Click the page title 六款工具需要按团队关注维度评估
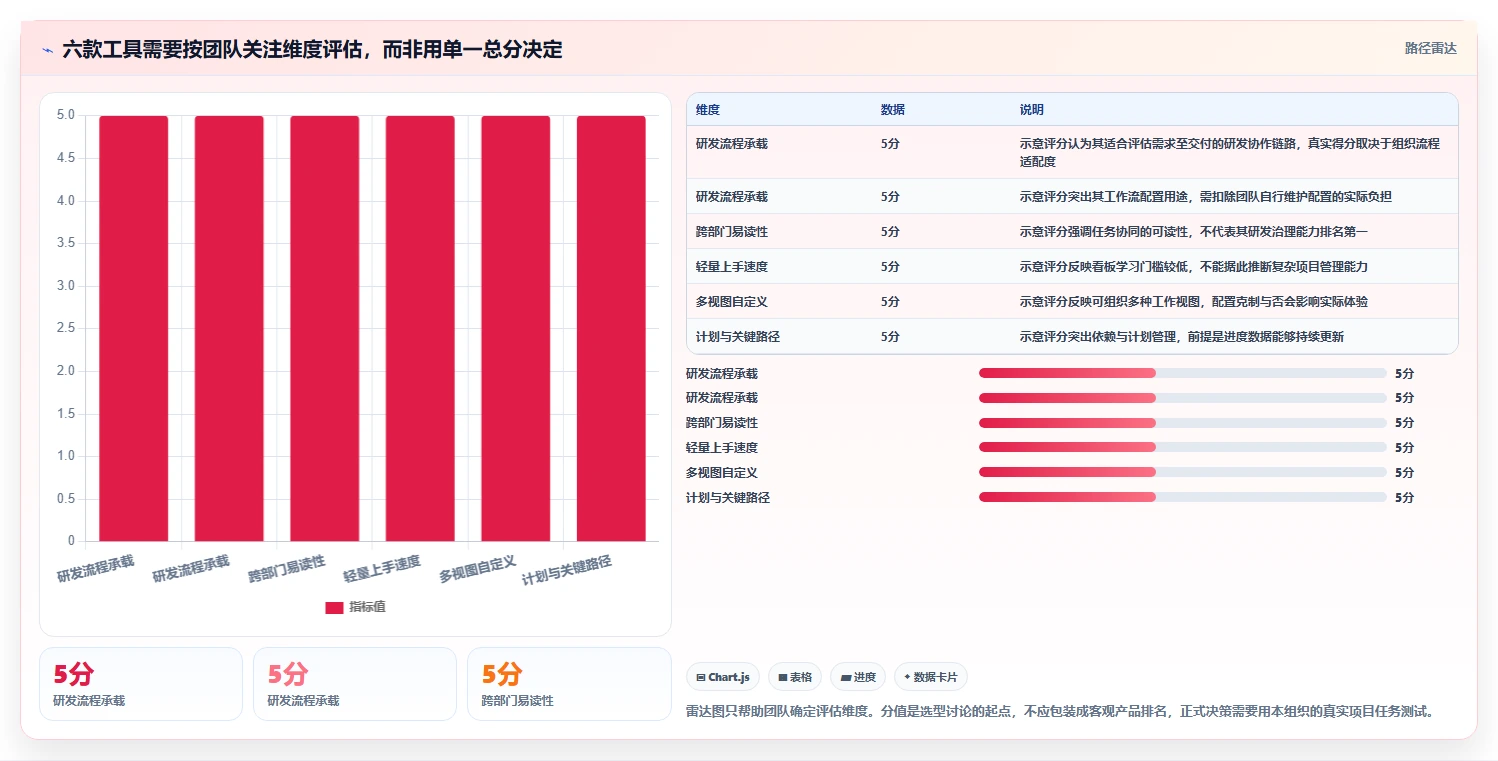The height and width of the screenshot is (761, 1498). click(x=312, y=49)
